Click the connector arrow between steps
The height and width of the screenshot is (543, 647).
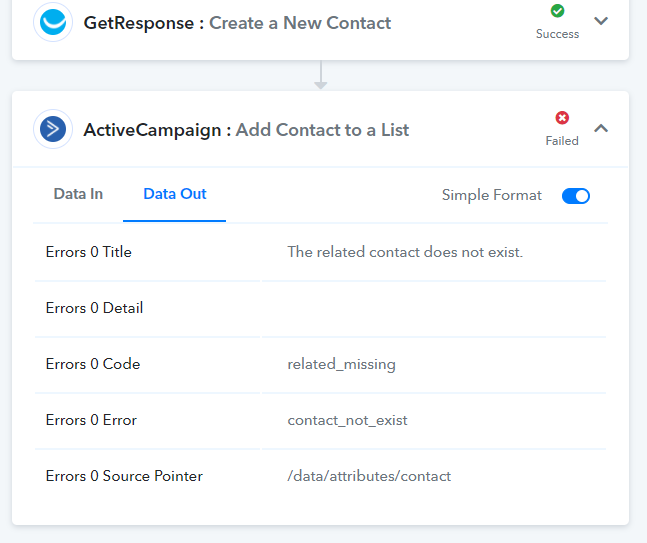pyautogui.click(x=321, y=75)
